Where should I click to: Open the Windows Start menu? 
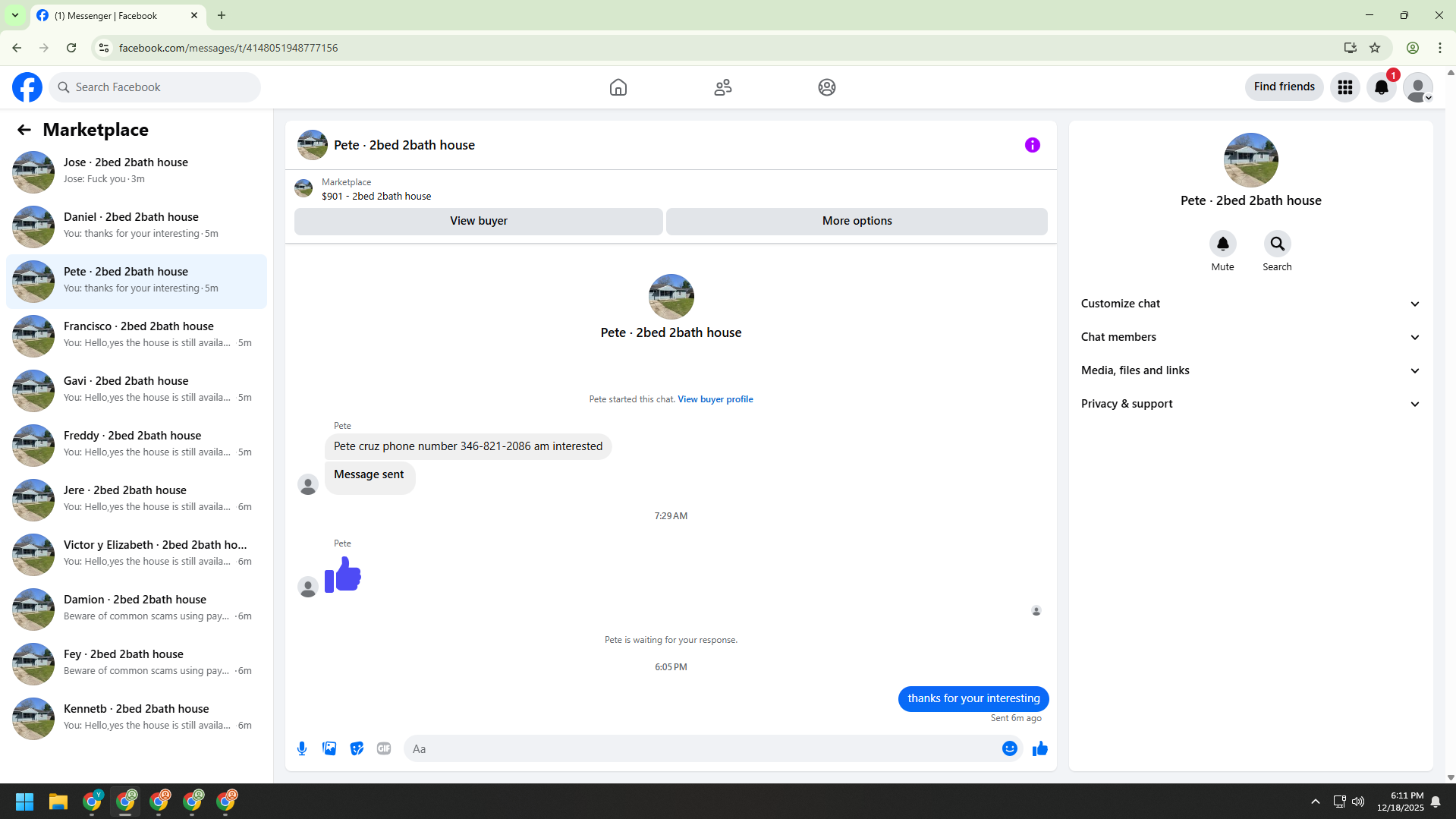point(24,802)
